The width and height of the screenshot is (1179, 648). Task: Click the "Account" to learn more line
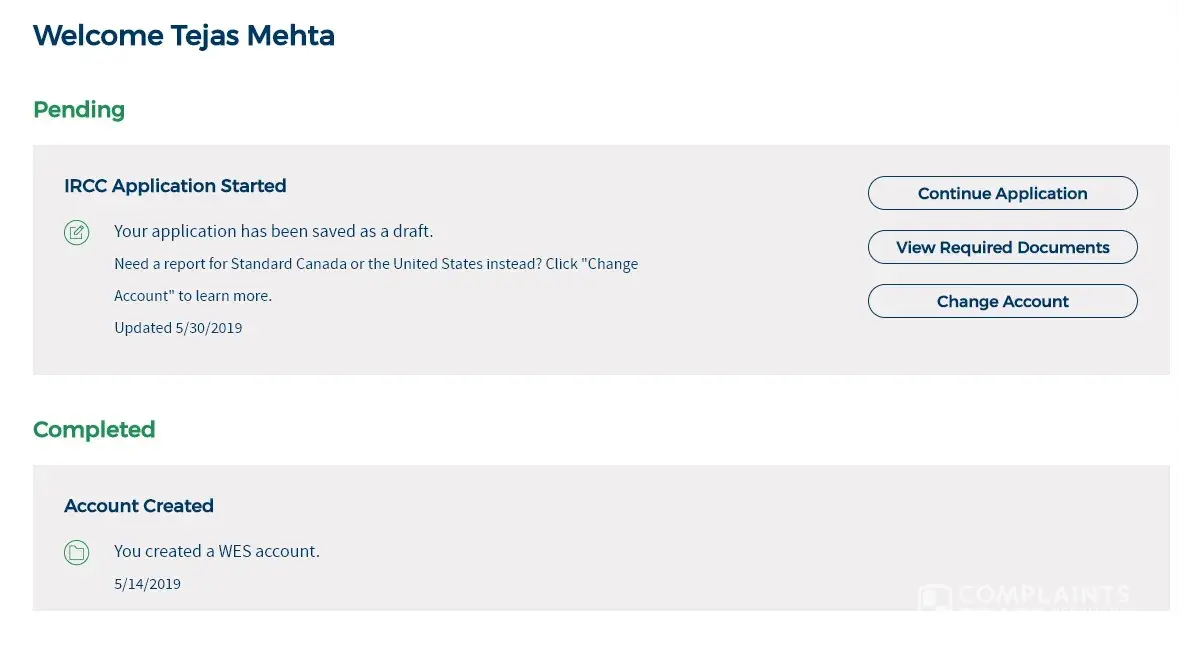click(193, 296)
